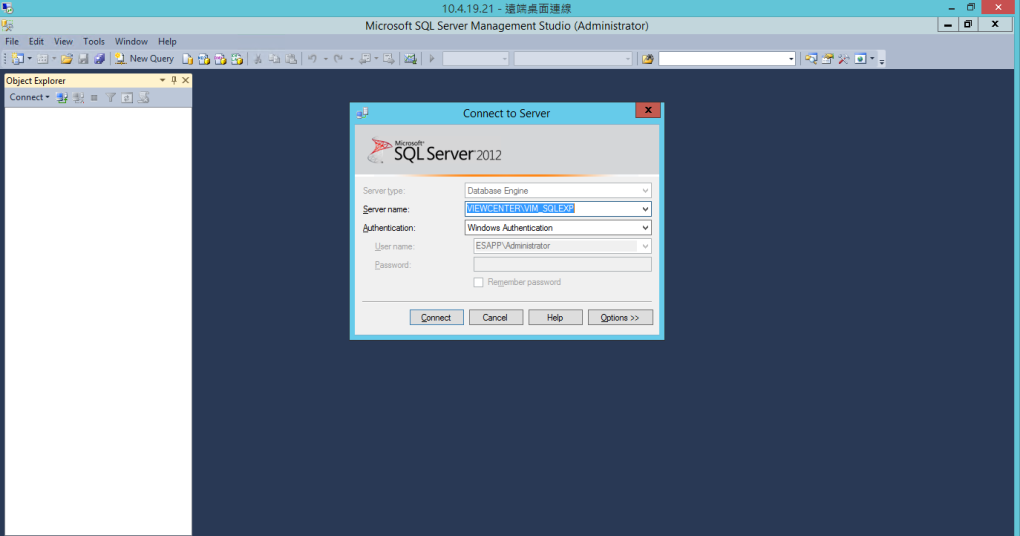Click the Save disk icon
The height and width of the screenshot is (536, 1020).
(83, 59)
